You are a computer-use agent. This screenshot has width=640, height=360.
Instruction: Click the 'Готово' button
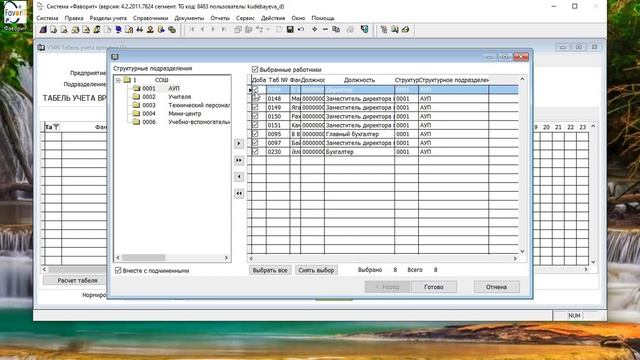point(434,287)
